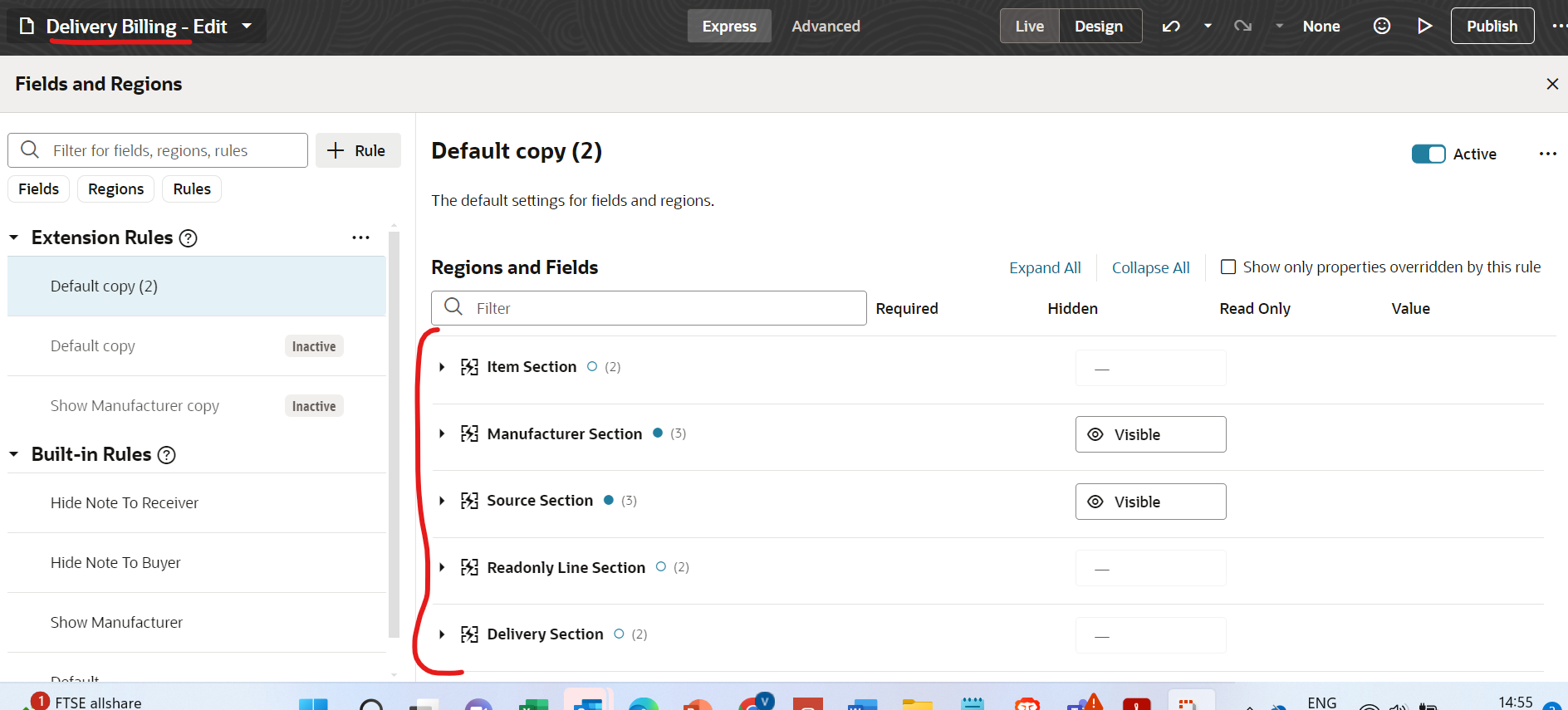Click the Inactive badge on Default copy

314,346
